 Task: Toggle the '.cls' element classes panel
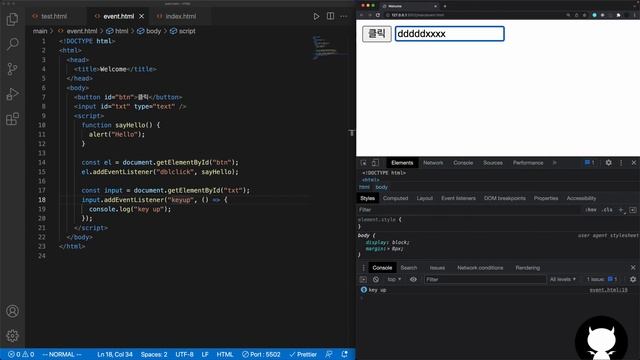pyautogui.click(x=608, y=210)
